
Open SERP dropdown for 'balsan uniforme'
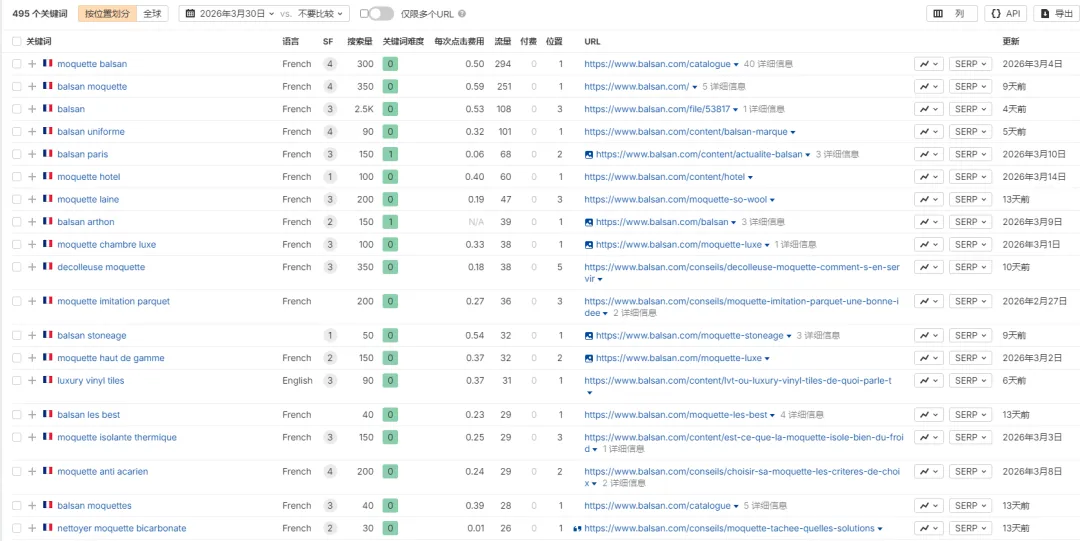pos(970,132)
